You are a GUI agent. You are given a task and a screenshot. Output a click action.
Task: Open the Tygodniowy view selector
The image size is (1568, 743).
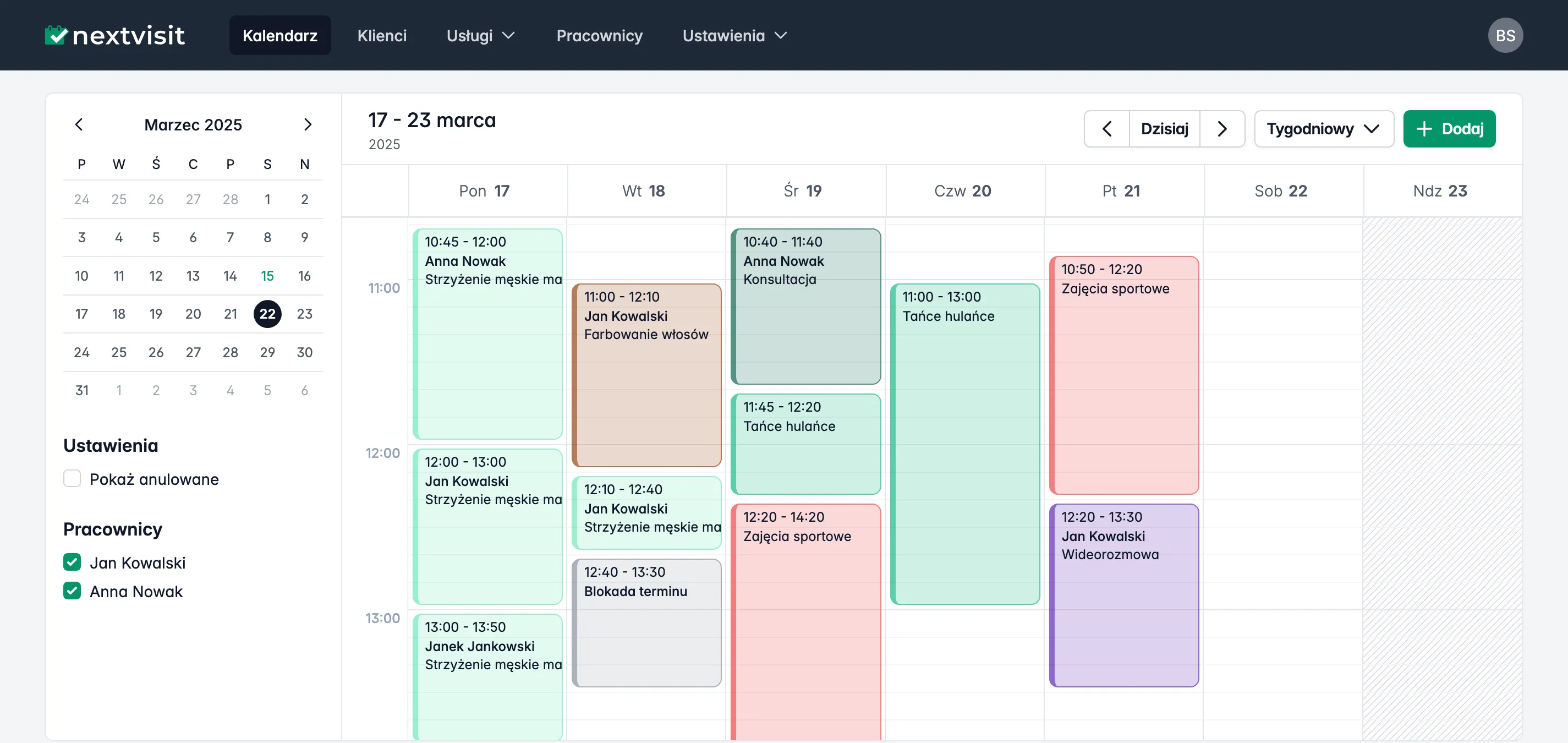(x=1323, y=128)
